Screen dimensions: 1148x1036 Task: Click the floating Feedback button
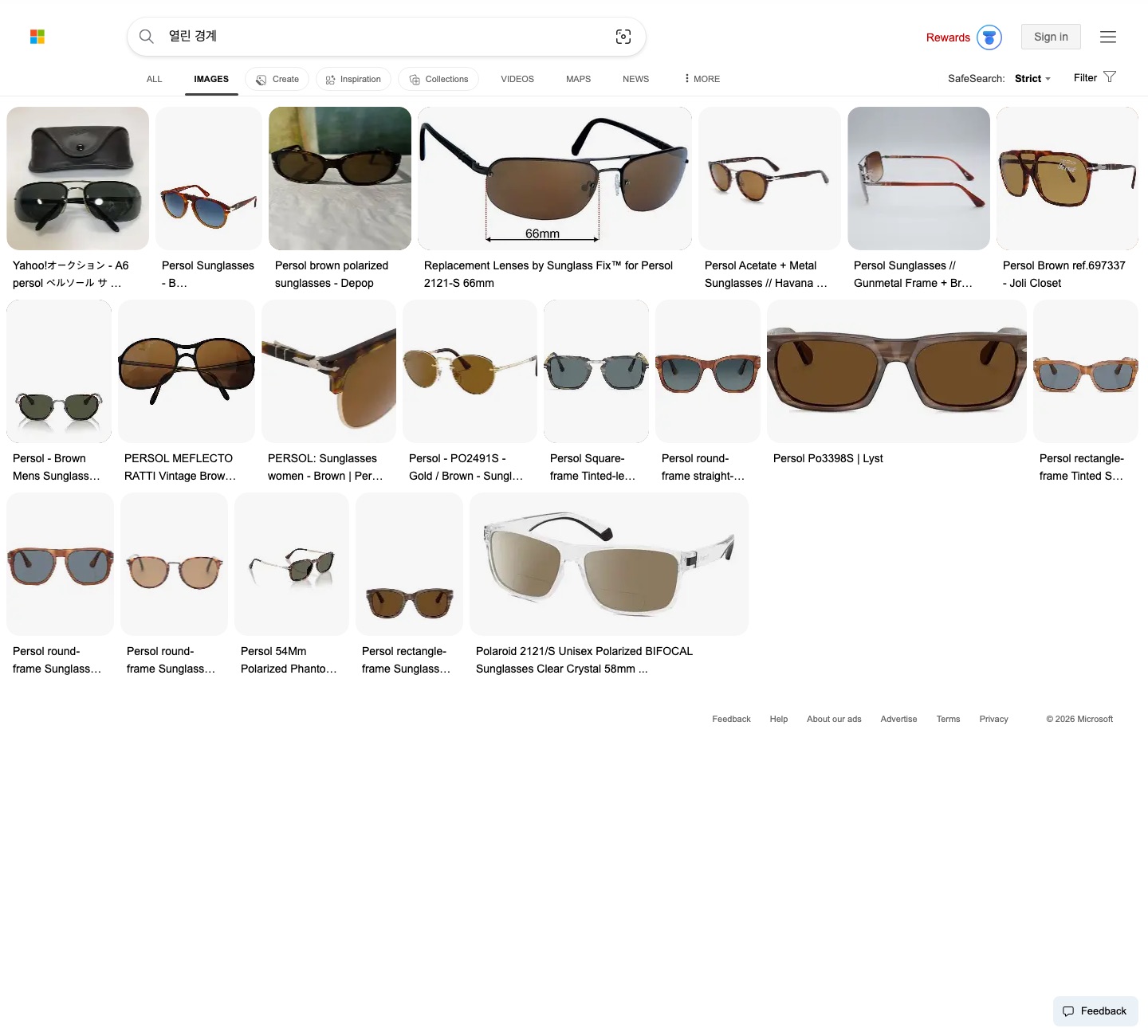tap(1095, 1011)
